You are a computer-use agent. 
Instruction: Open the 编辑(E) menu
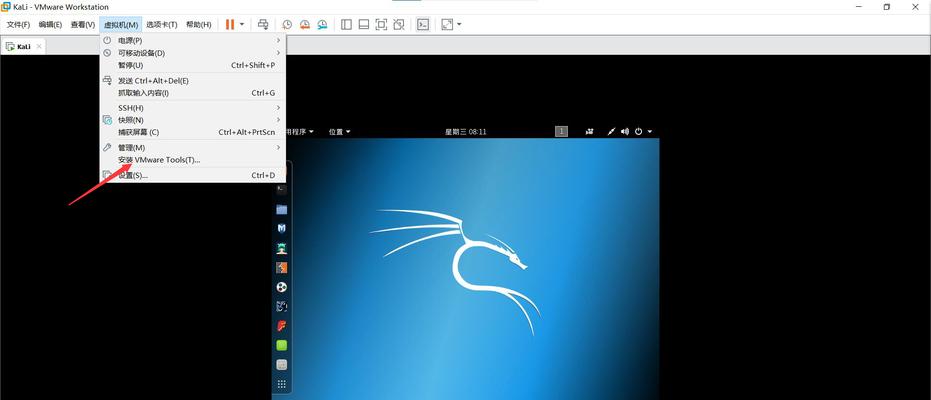50,24
